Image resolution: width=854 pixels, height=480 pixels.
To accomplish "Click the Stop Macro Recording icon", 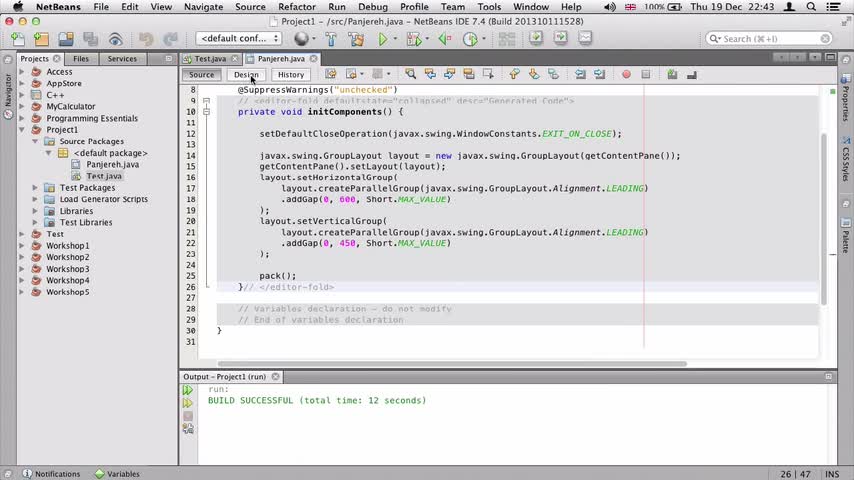I will click(645, 74).
